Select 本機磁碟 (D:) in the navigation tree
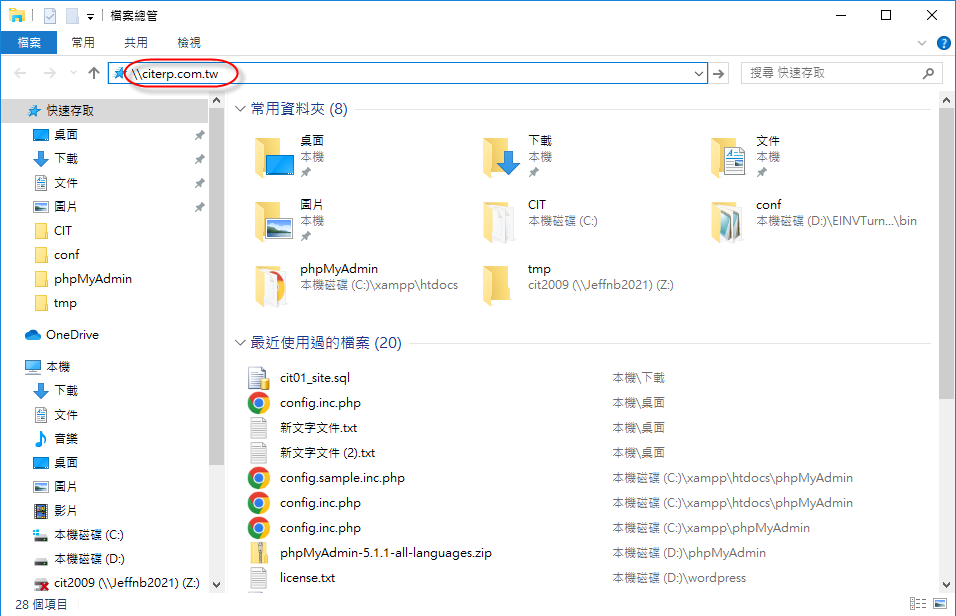This screenshot has height=616, width=956. pyautogui.click(x=88, y=559)
